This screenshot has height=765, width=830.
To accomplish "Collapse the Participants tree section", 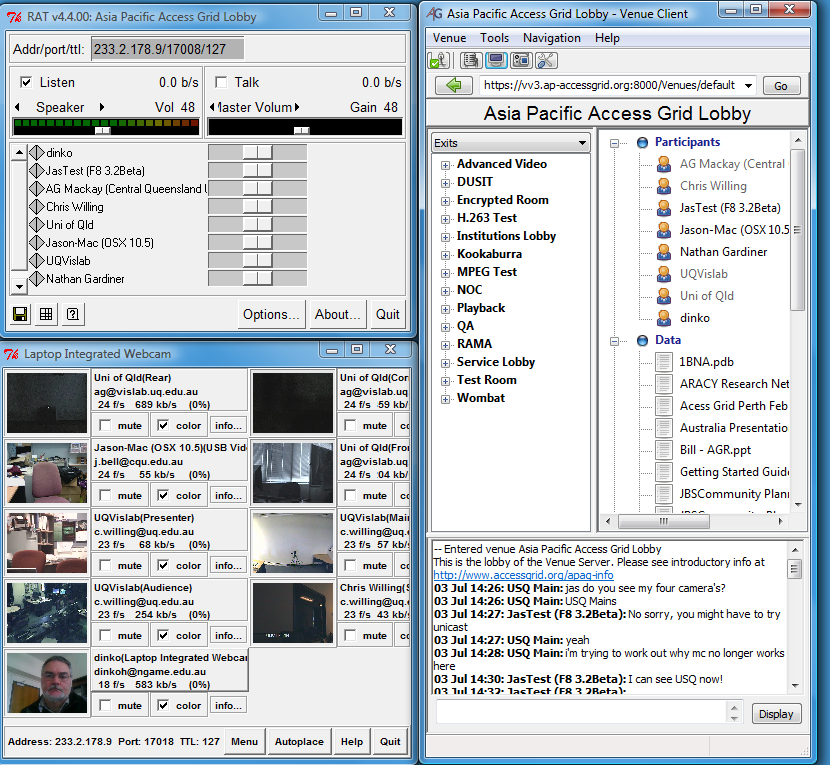I will pos(615,142).
